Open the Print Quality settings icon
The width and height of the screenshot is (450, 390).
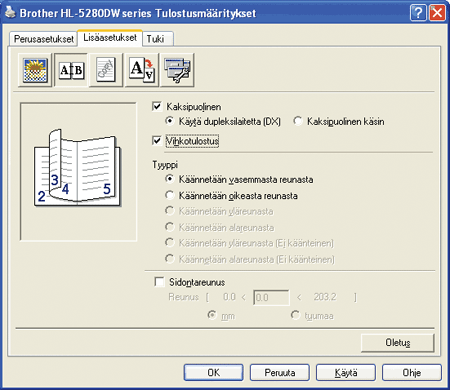tap(35, 70)
